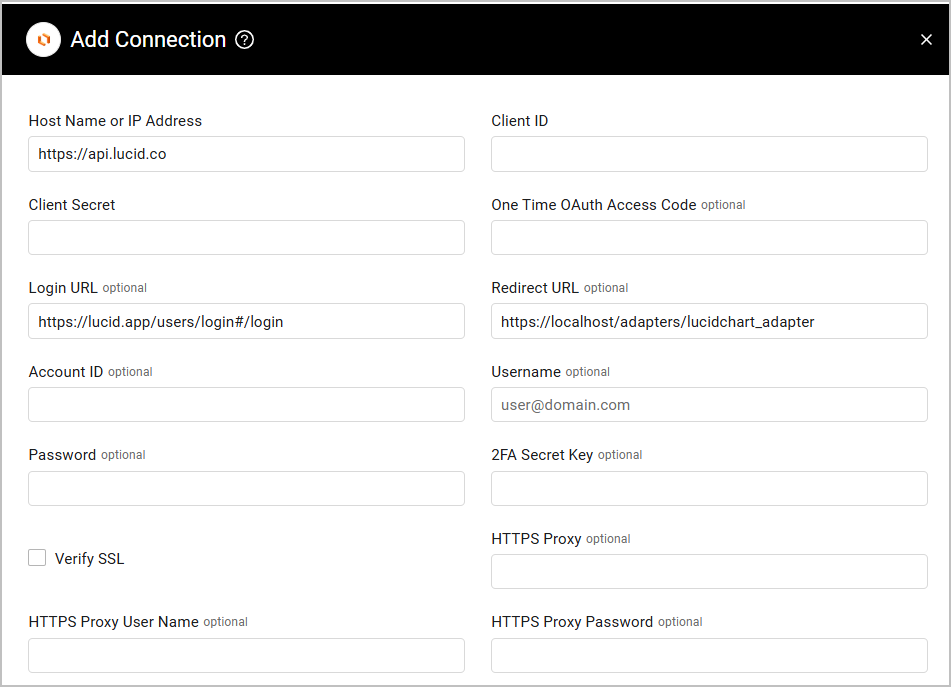The height and width of the screenshot is (687, 951).
Task: Focus the Account ID field
Action: (246, 405)
